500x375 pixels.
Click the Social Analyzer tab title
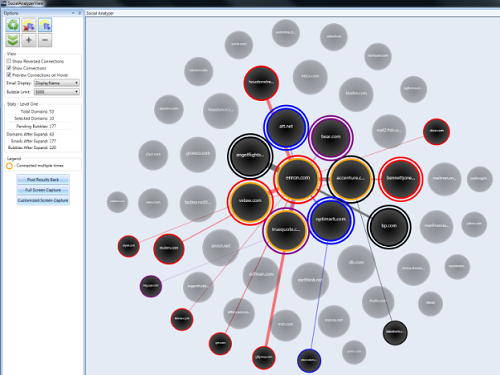pos(100,13)
